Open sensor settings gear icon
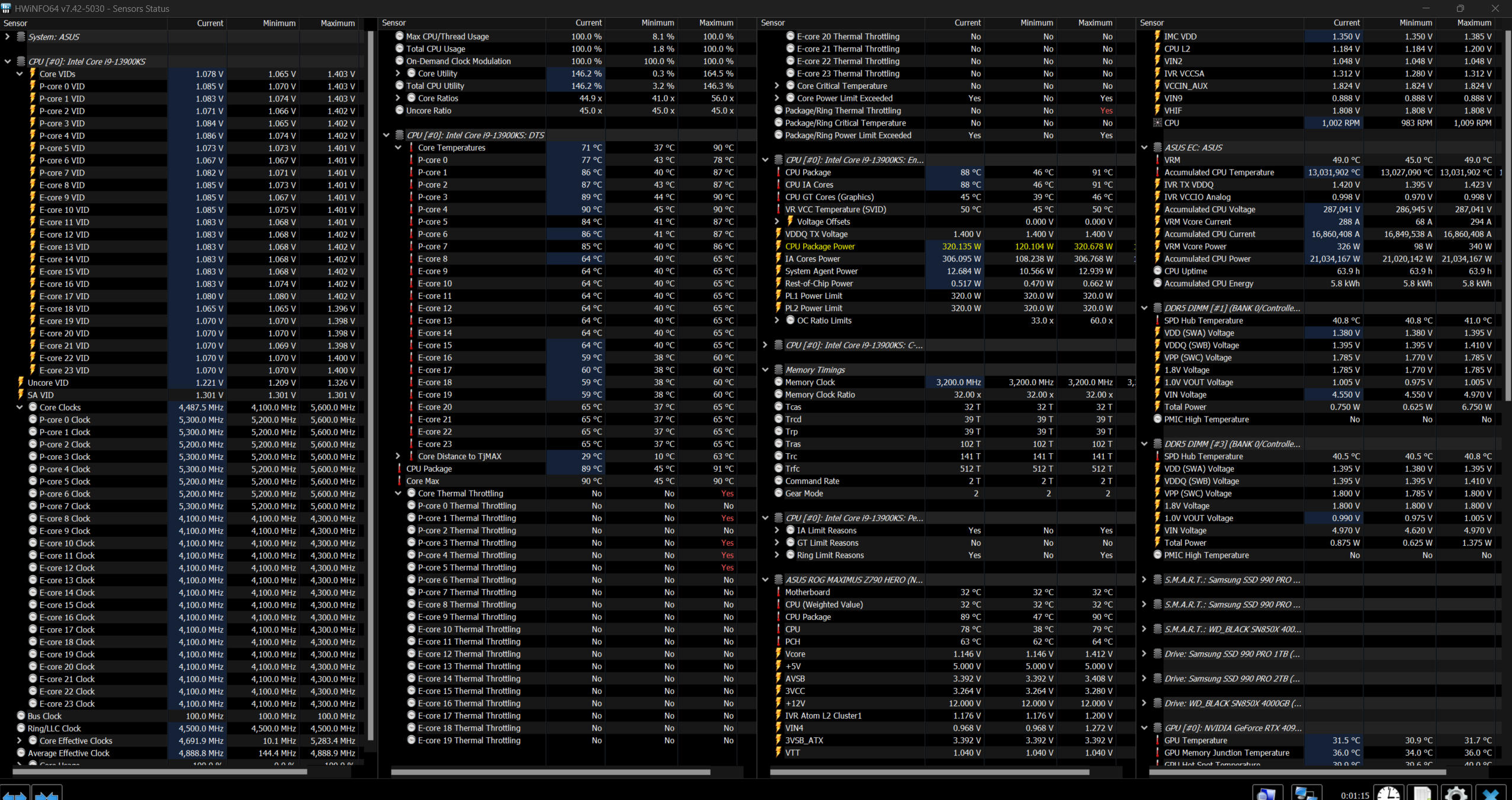 (x=1456, y=793)
